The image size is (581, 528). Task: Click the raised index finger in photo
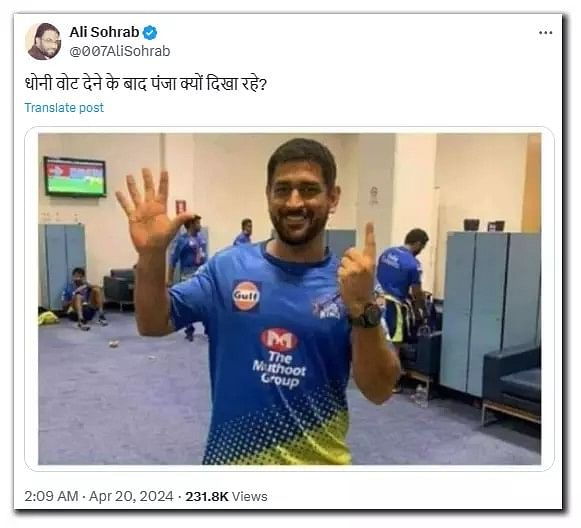tap(369, 242)
